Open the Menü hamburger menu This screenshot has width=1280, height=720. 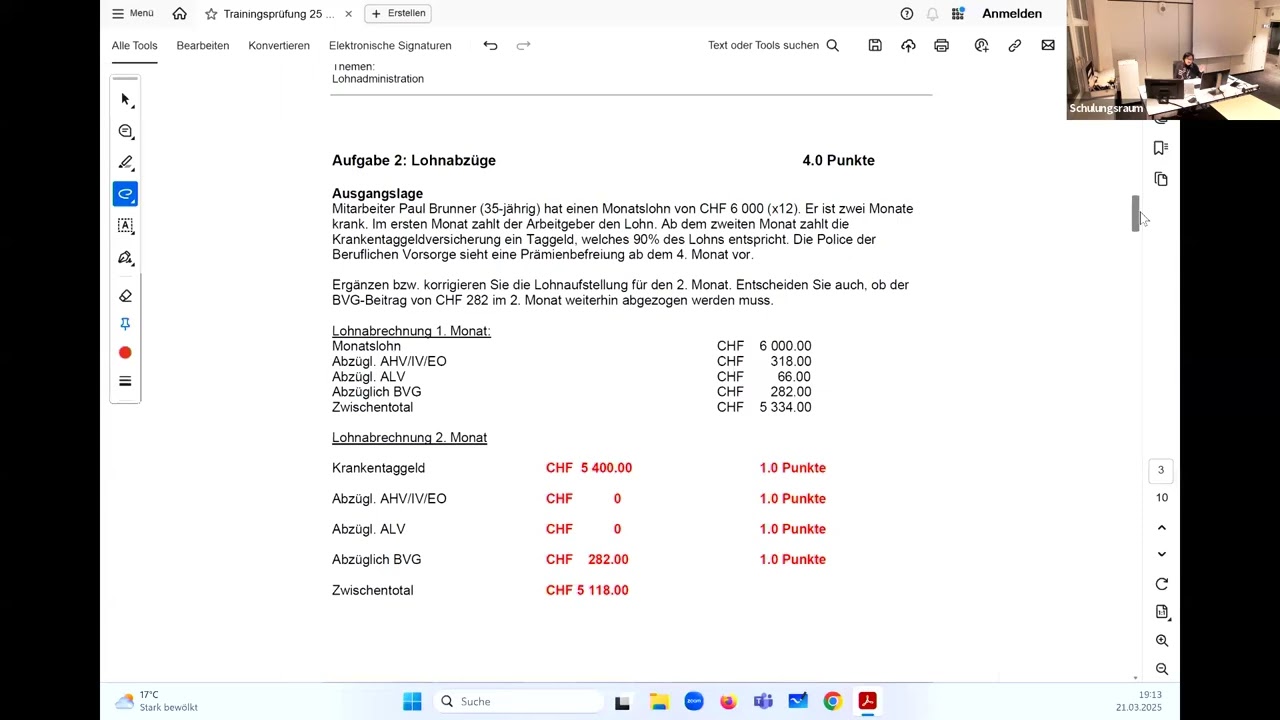(133, 14)
